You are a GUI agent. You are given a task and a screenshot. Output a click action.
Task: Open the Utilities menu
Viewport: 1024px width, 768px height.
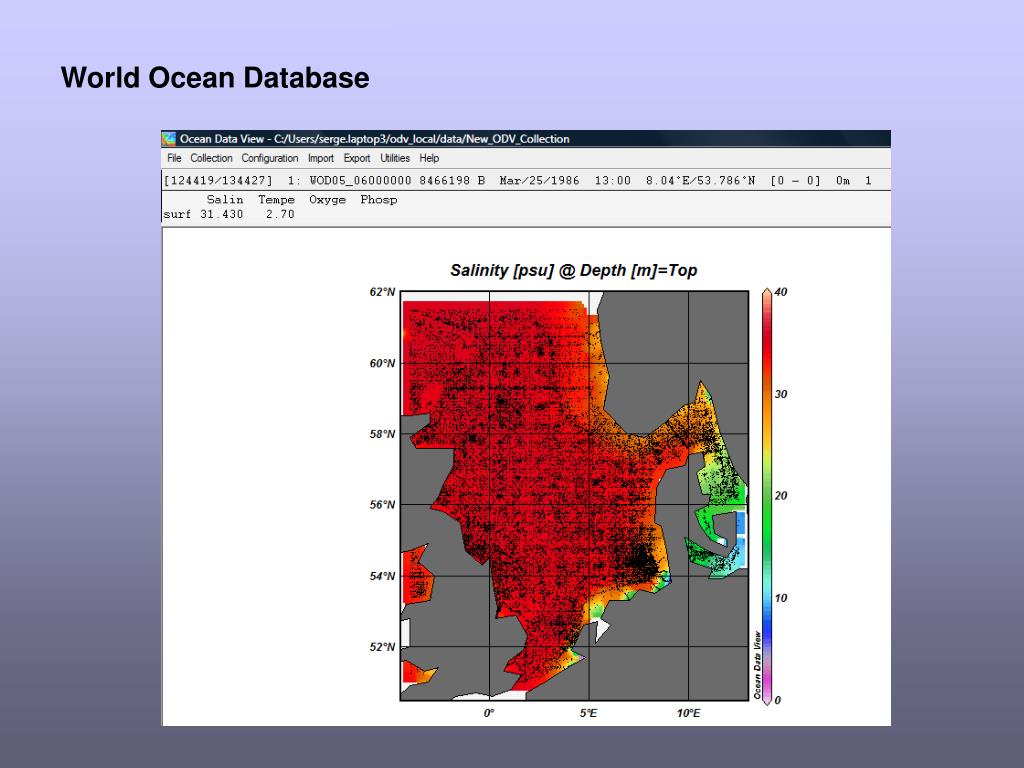point(395,158)
